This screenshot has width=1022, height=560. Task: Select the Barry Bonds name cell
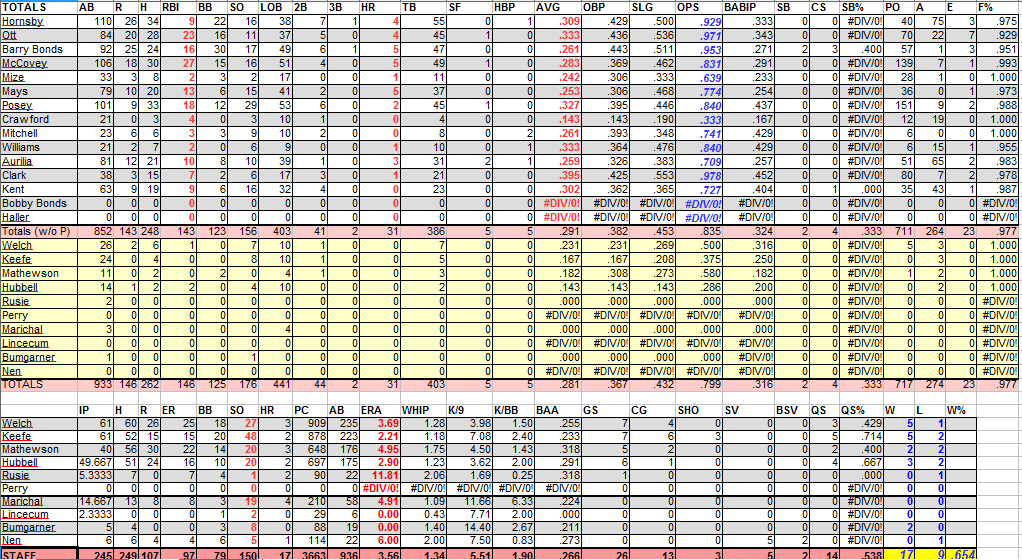tap(38, 50)
